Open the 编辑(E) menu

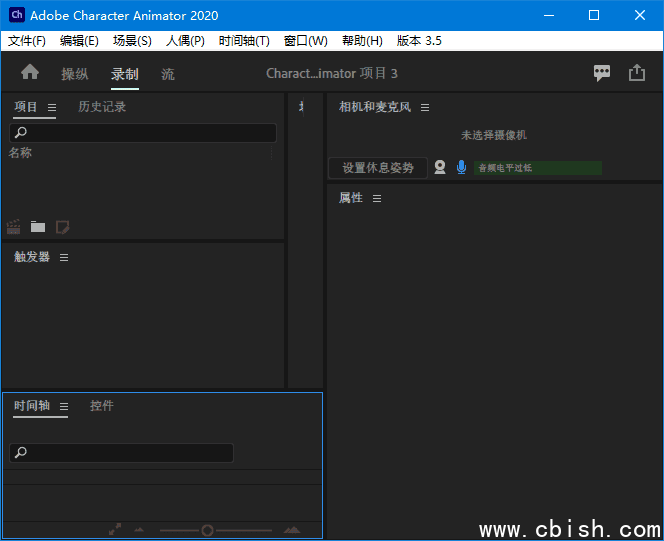pos(79,41)
